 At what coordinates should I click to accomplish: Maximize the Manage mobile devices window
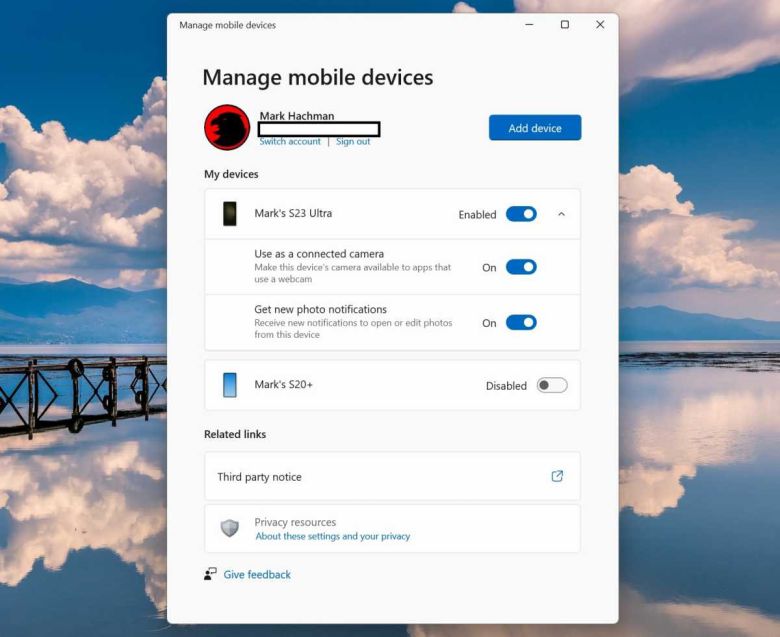pos(565,24)
